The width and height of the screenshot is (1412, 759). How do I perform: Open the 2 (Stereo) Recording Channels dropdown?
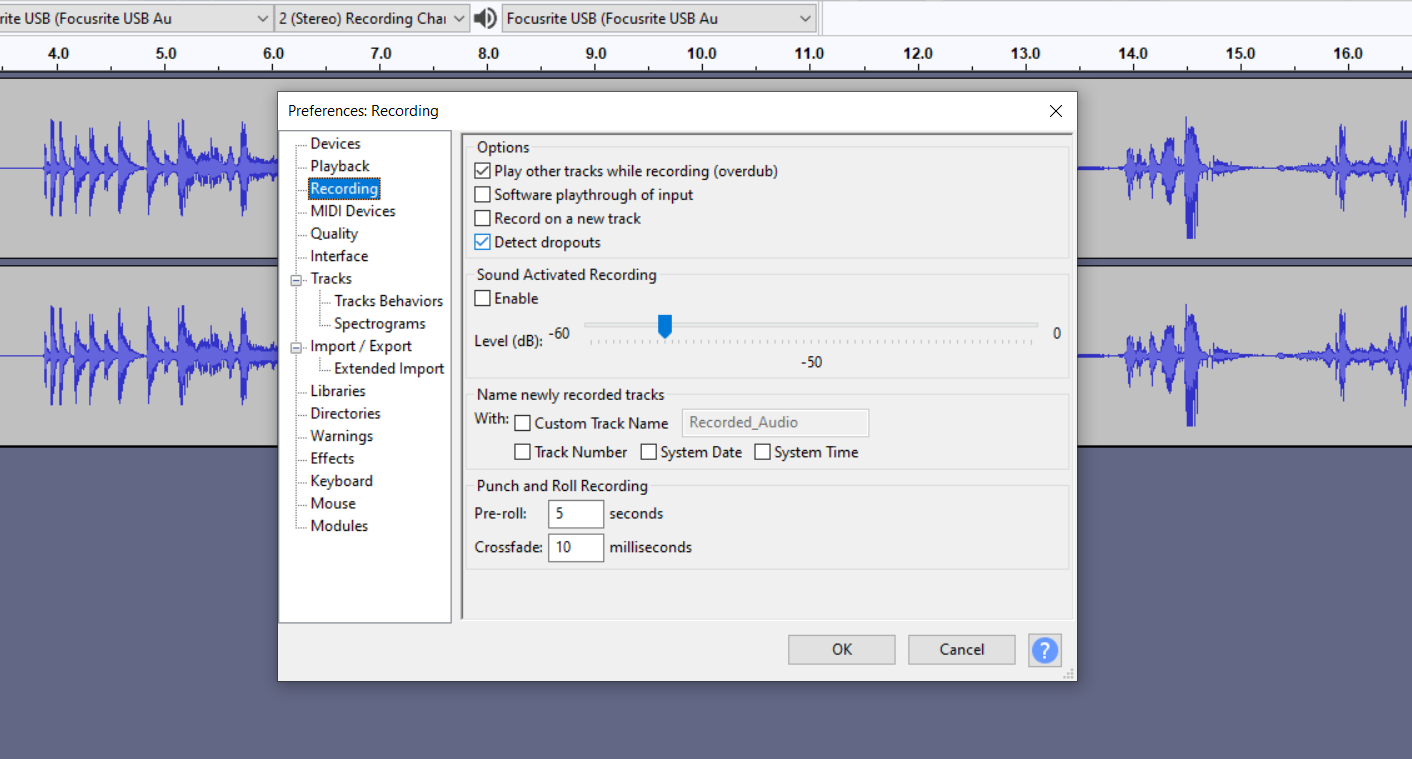372,18
